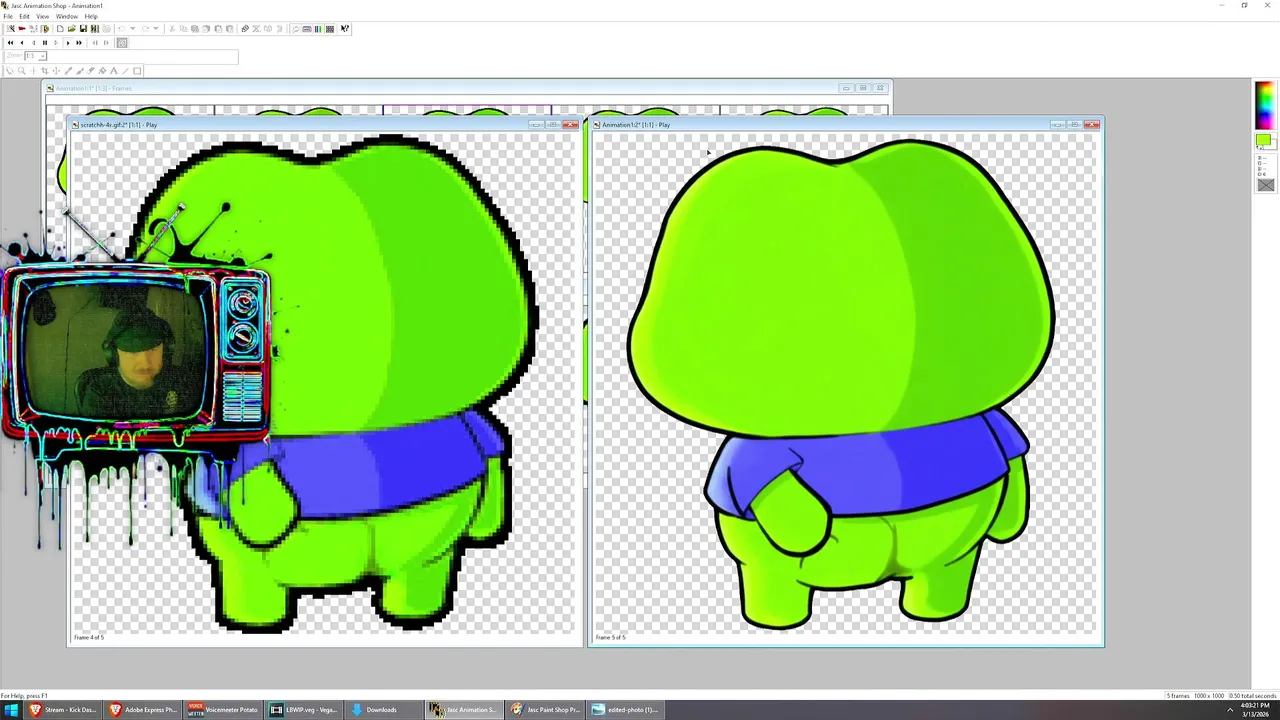Viewport: 1280px width, 720px height.
Task: Switch to Downloads taskbar button
Action: coord(384,710)
